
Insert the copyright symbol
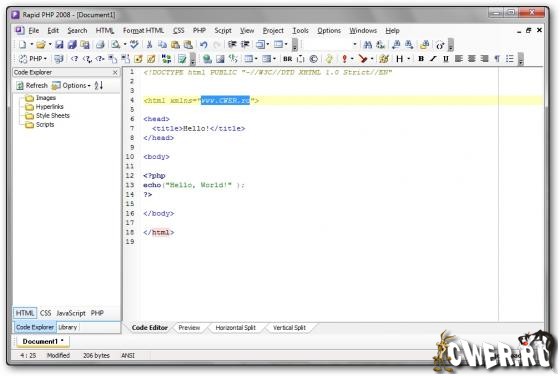point(314,59)
